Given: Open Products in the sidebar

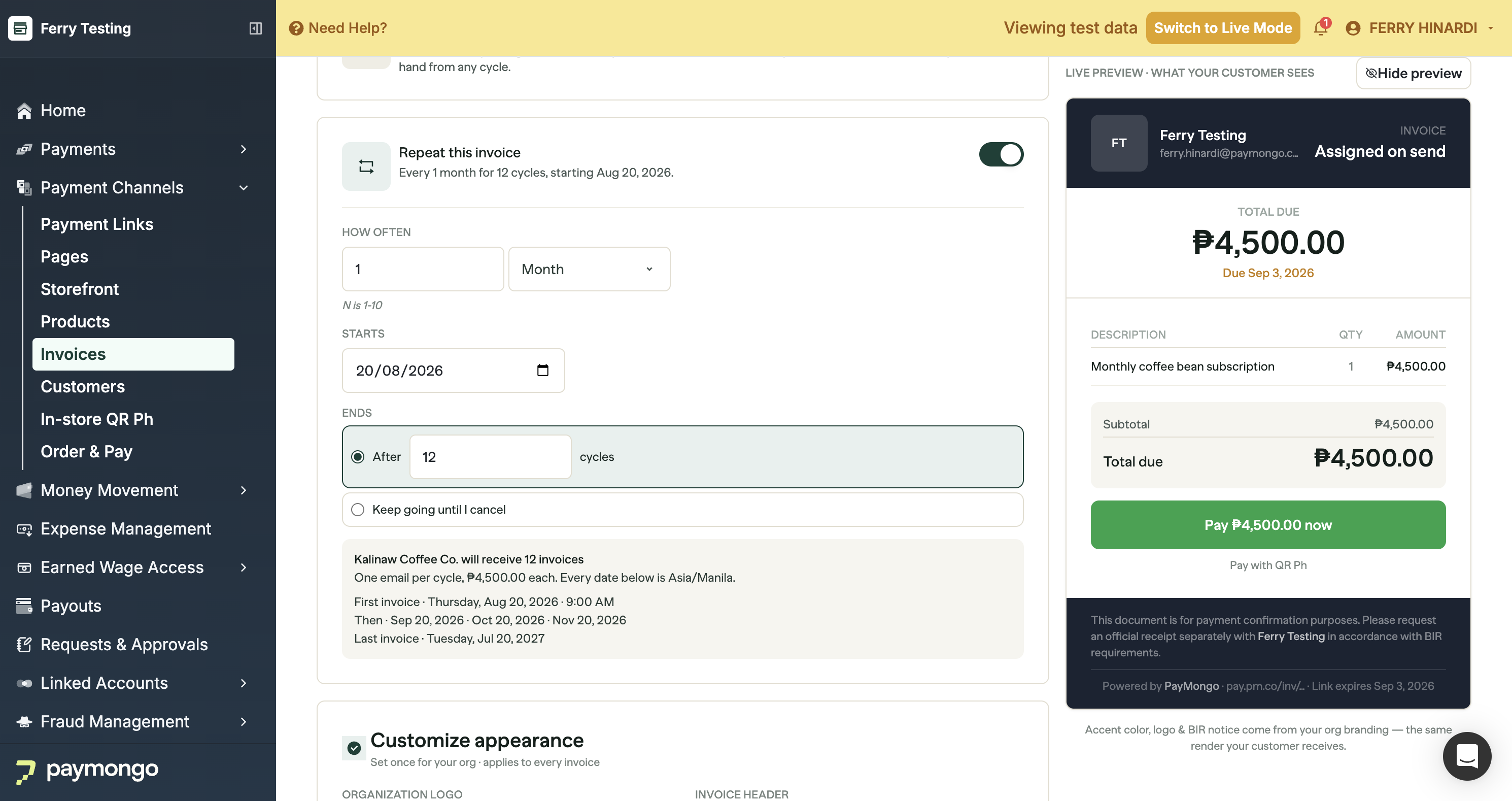Looking at the screenshot, I should [x=75, y=322].
